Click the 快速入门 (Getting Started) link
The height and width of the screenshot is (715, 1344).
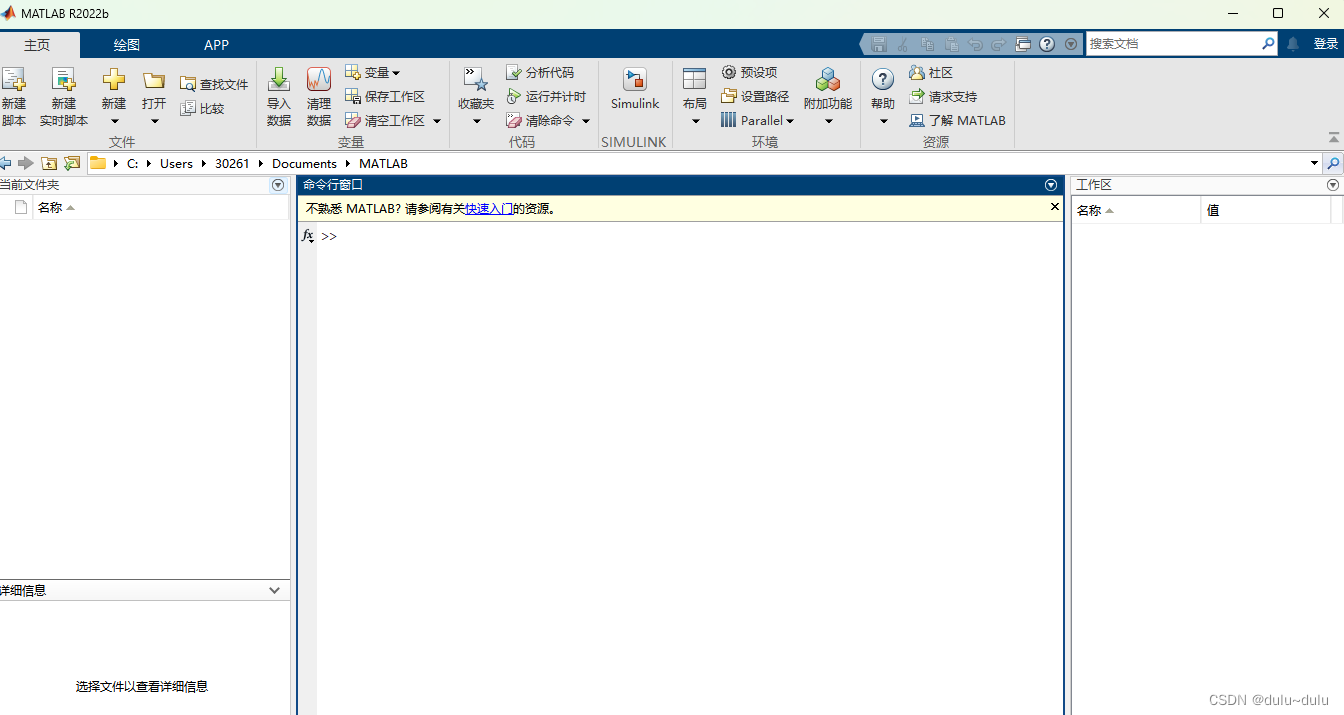489,209
